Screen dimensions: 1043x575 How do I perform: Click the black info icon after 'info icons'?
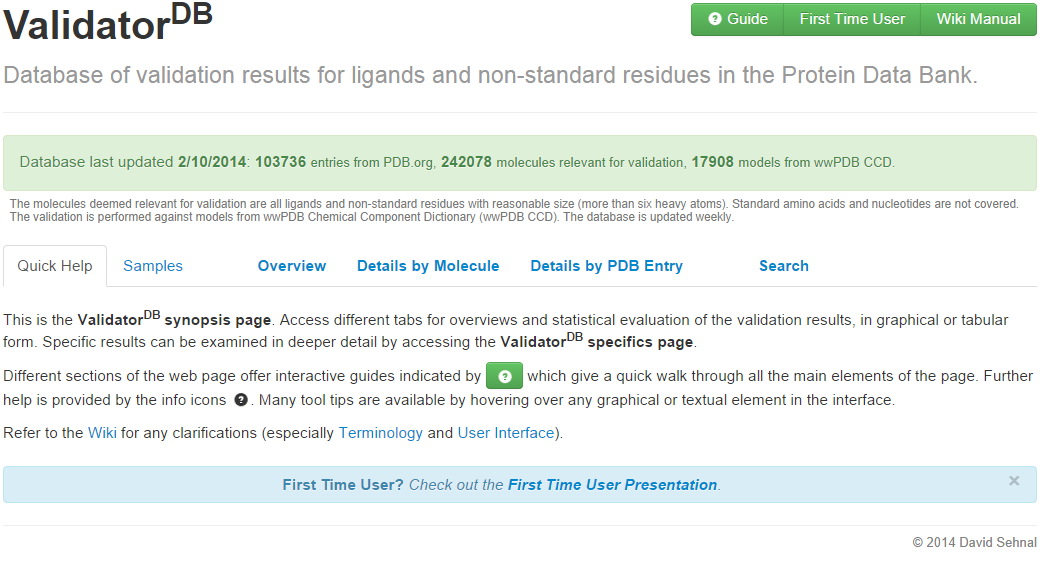pyautogui.click(x=241, y=400)
